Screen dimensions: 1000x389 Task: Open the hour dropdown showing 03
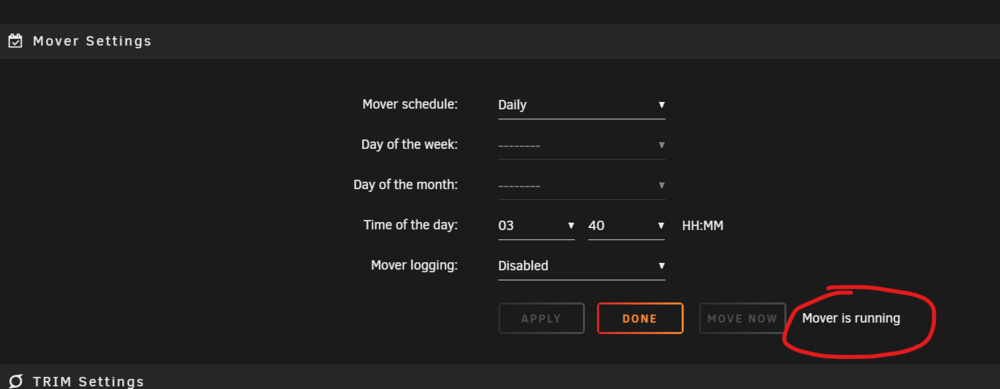(x=536, y=226)
